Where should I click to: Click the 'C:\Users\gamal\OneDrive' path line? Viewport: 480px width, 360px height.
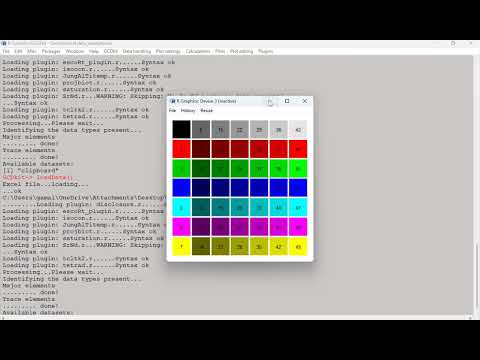point(84,198)
